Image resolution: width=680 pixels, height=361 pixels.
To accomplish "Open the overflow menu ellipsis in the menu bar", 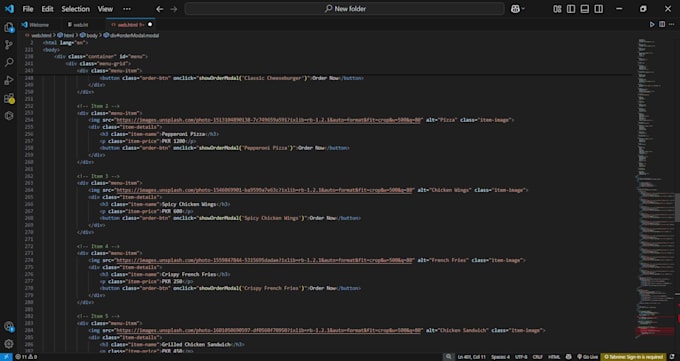I will [127, 9].
